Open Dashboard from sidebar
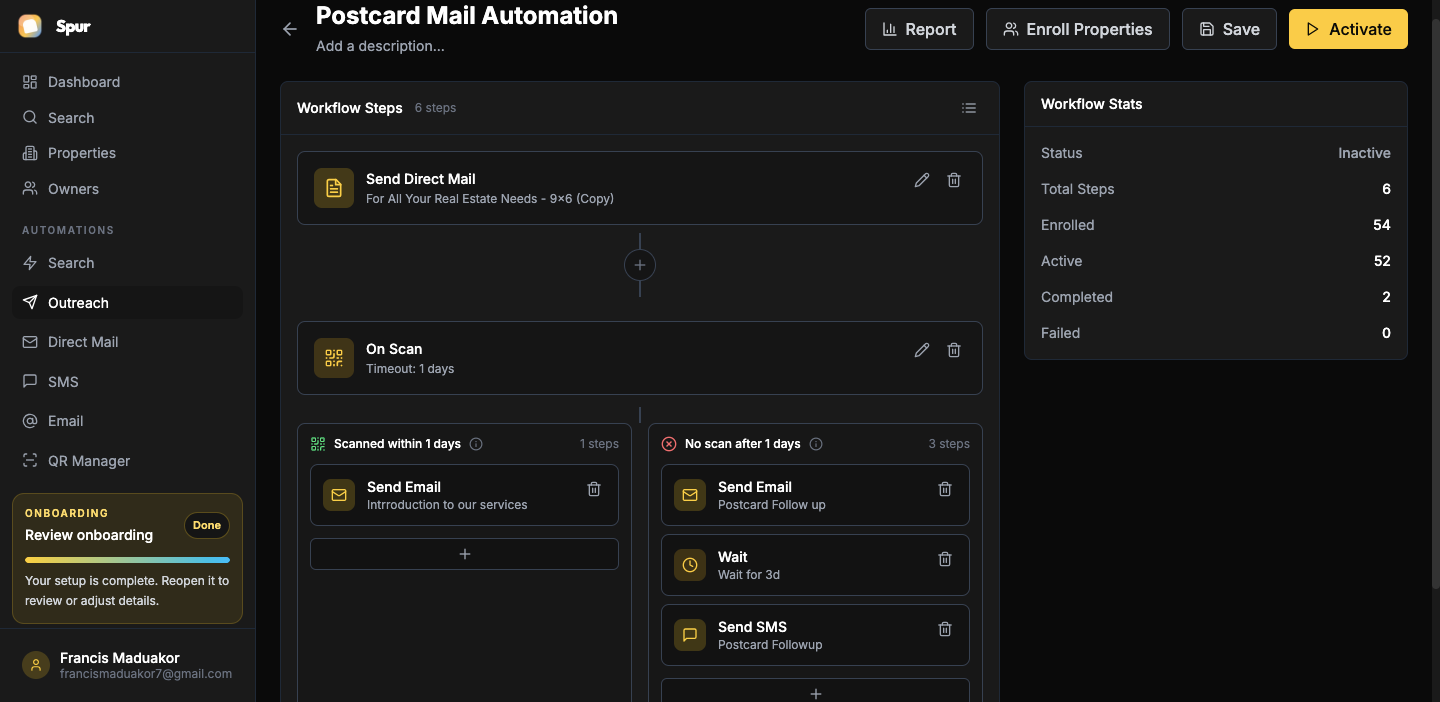 127,82
